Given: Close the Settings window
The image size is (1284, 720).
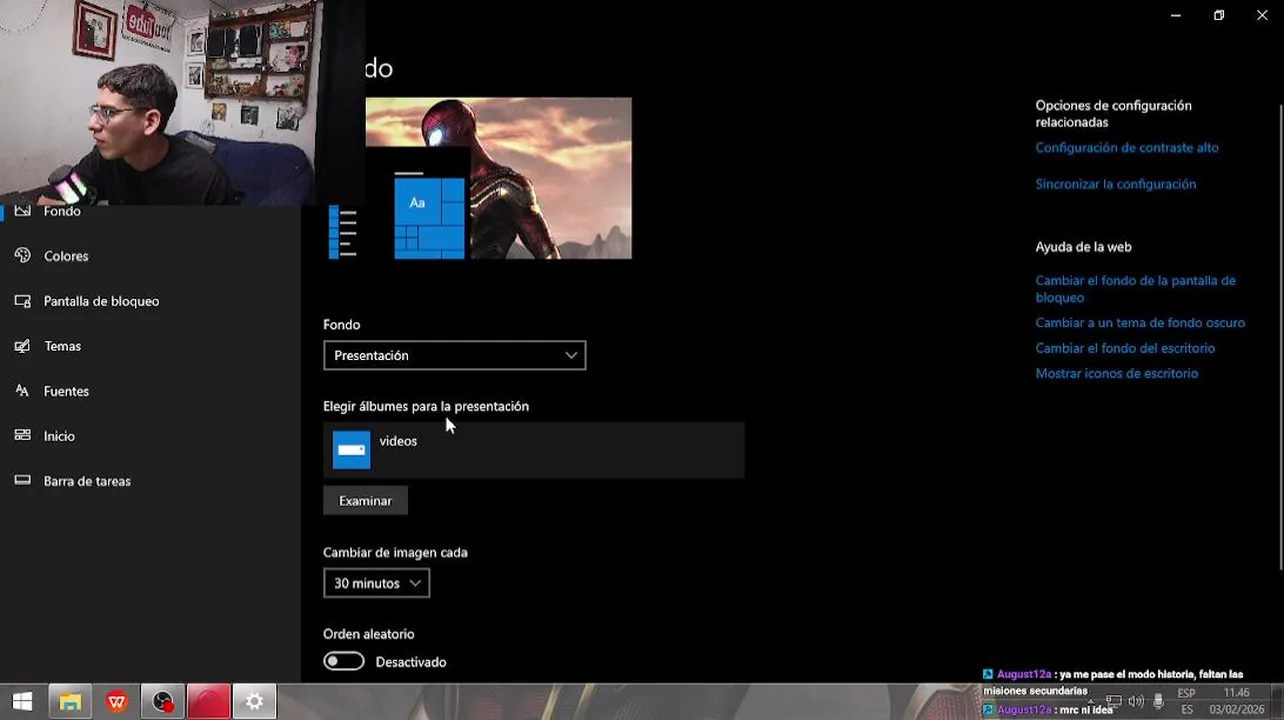Looking at the screenshot, I should (x=1262, y=15).
